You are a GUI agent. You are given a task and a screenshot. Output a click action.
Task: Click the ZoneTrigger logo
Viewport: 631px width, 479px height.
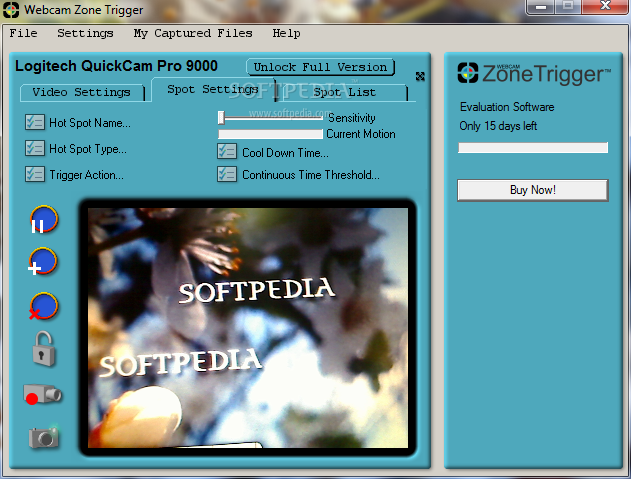click(x=534, y=73)
